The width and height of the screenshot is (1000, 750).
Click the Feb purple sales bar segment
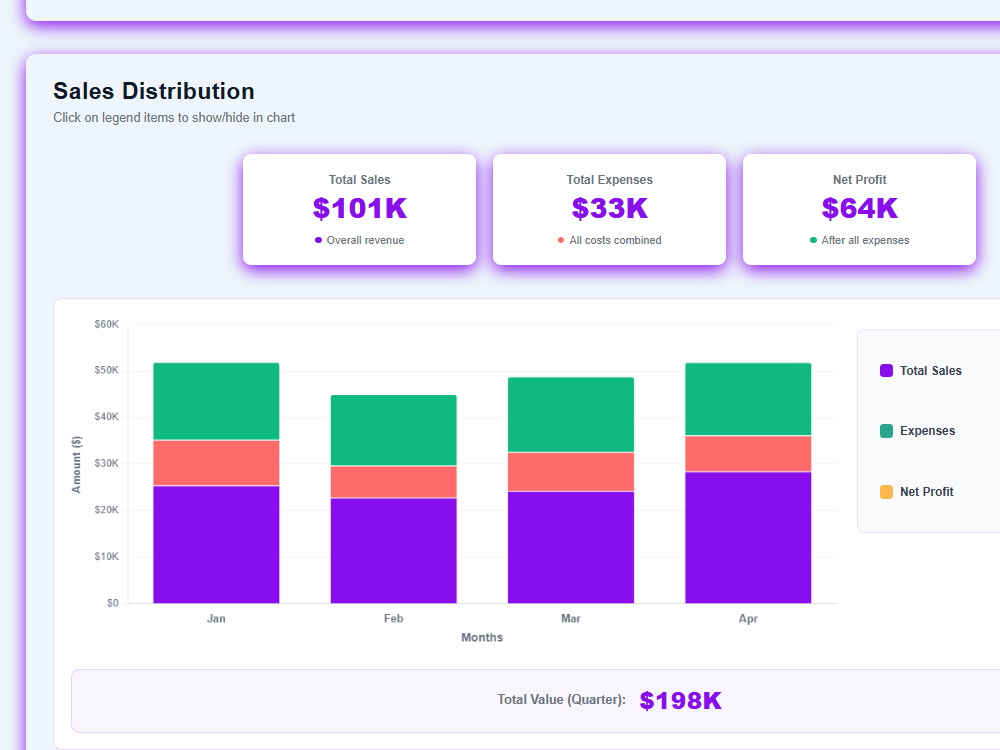pyautogui.click(x=393, y=550)
